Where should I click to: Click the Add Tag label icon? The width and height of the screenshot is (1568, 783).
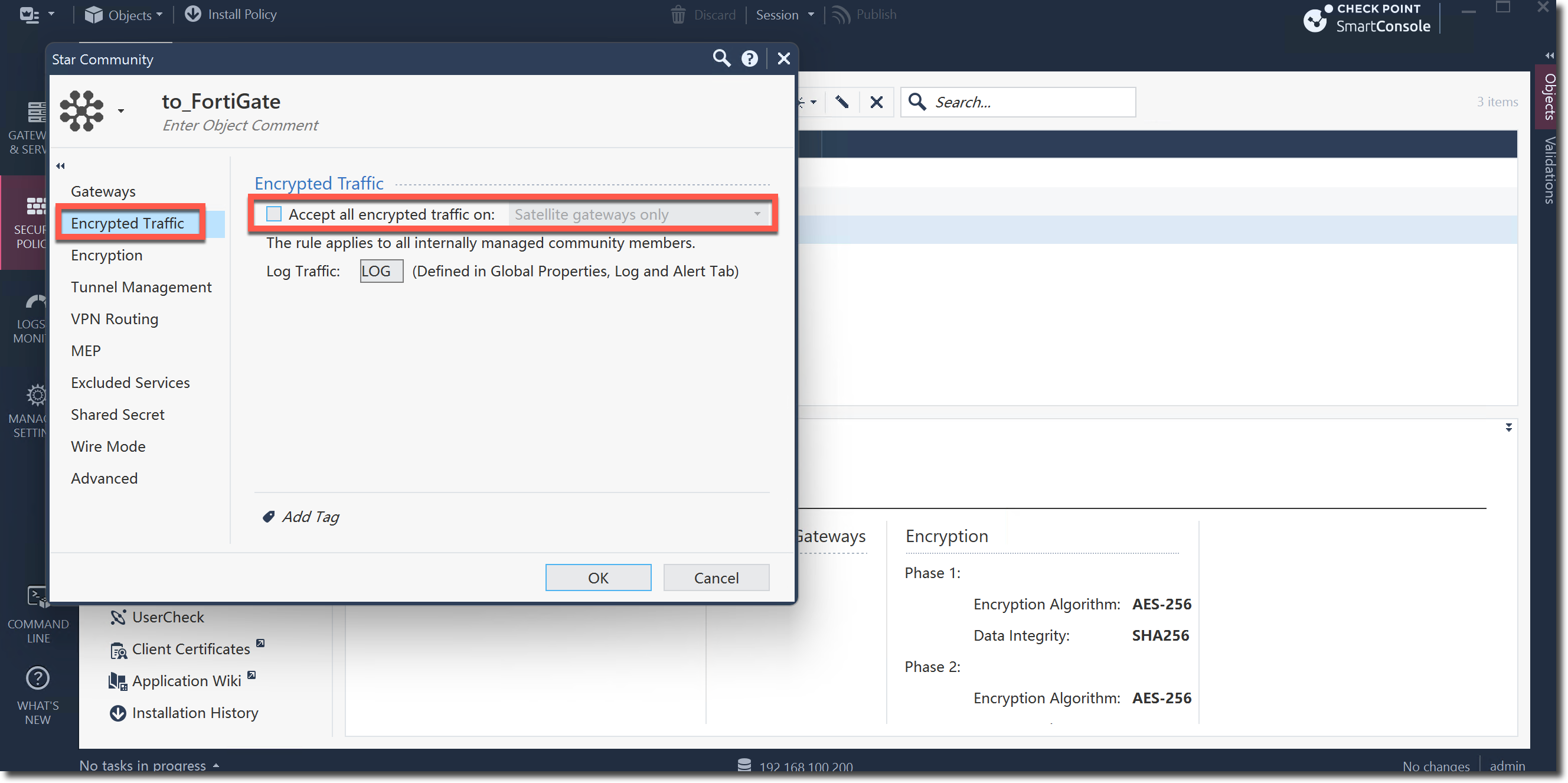coord(269,517)
